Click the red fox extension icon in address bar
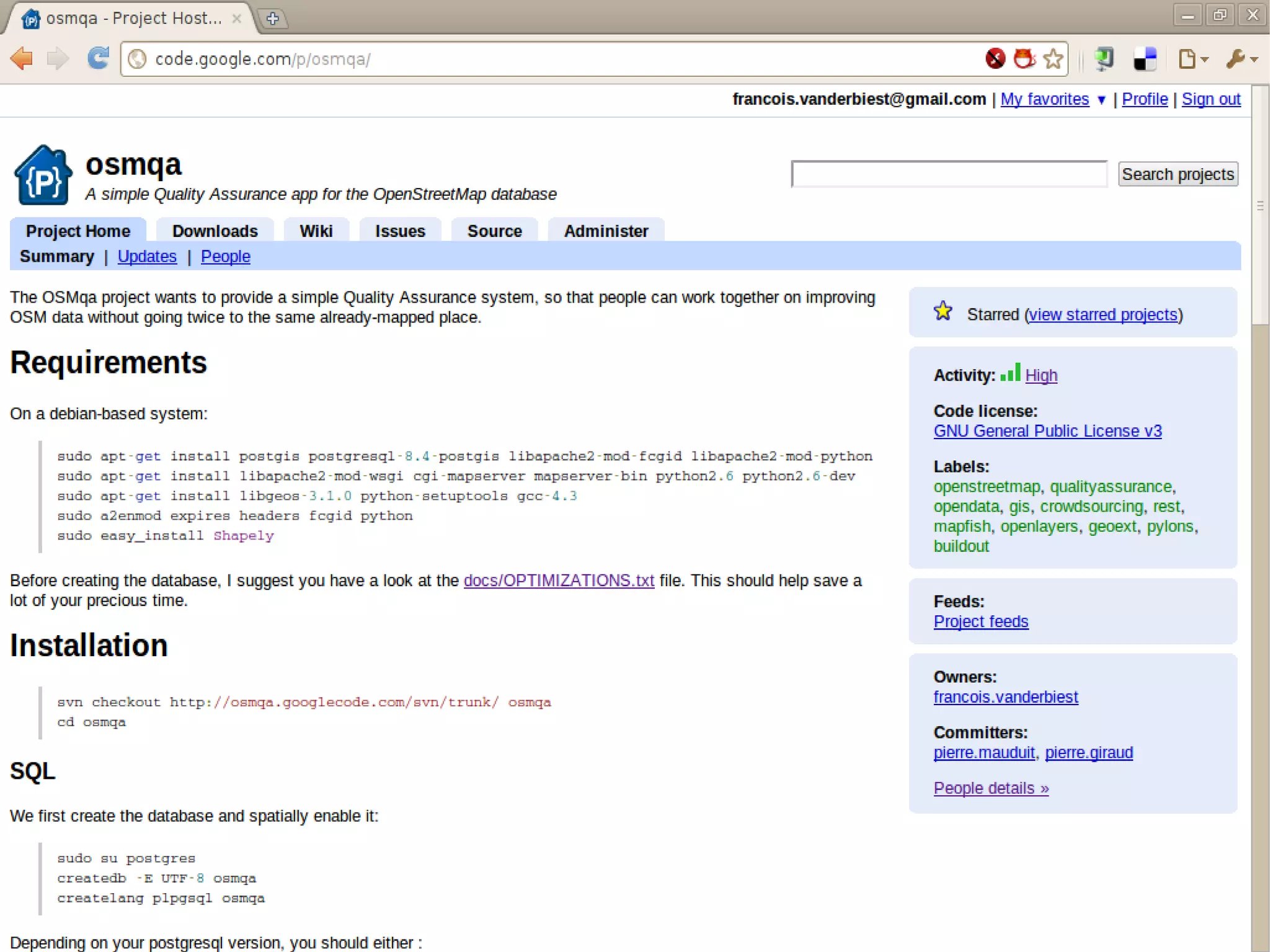 (x=1024, y=59)
